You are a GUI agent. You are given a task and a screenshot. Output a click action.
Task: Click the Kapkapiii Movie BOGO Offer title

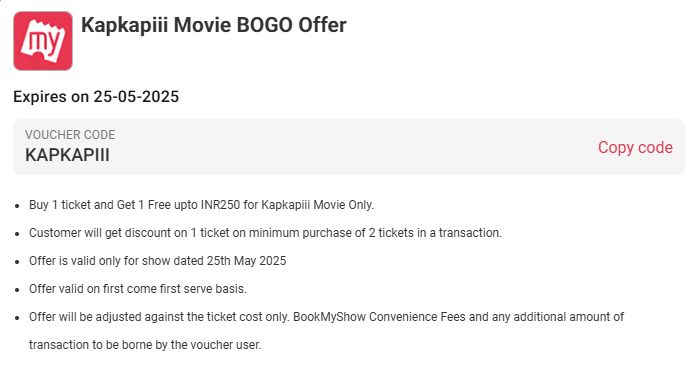tap(214, 25)
